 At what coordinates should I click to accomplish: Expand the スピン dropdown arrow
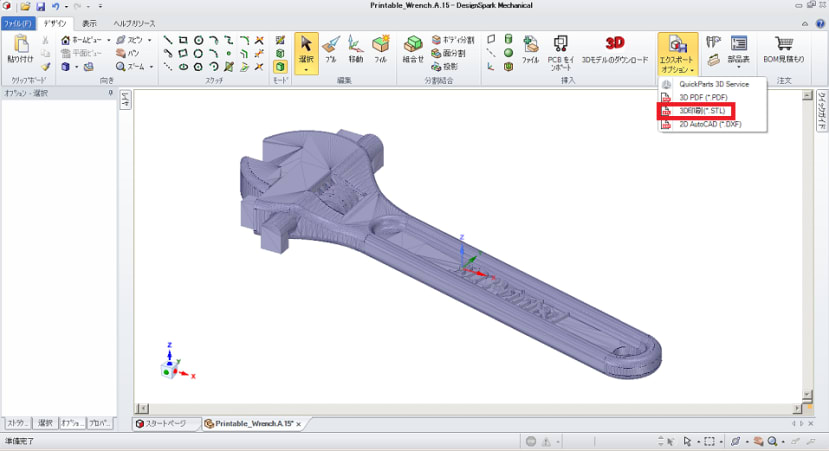coord(150,40)
